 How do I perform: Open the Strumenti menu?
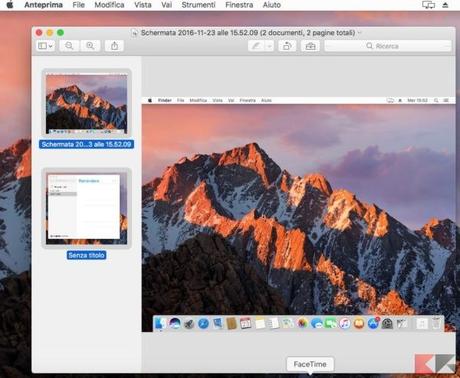198,5
